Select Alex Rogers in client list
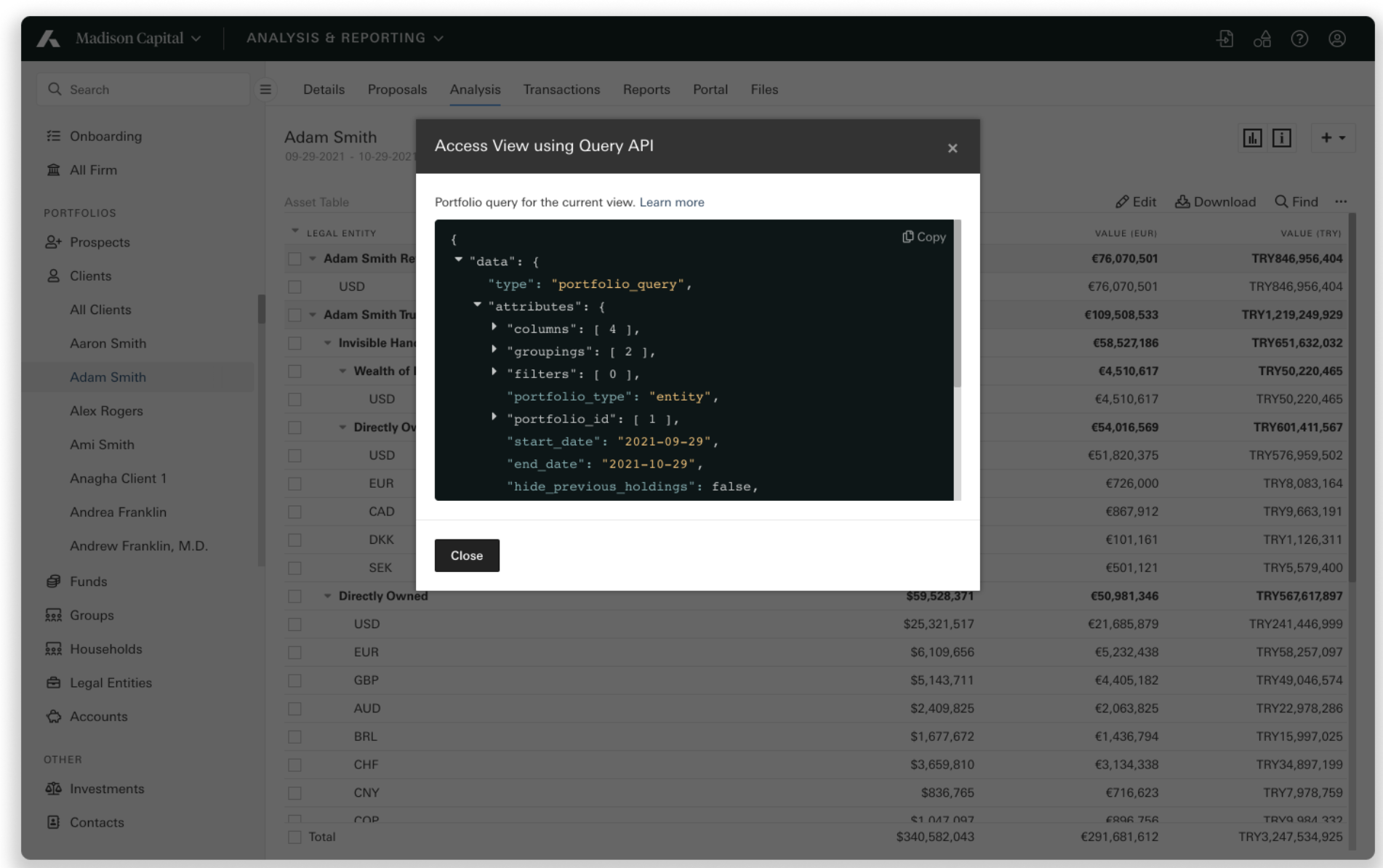Viewport: 1383px width, 868px height. pos(106,411)
